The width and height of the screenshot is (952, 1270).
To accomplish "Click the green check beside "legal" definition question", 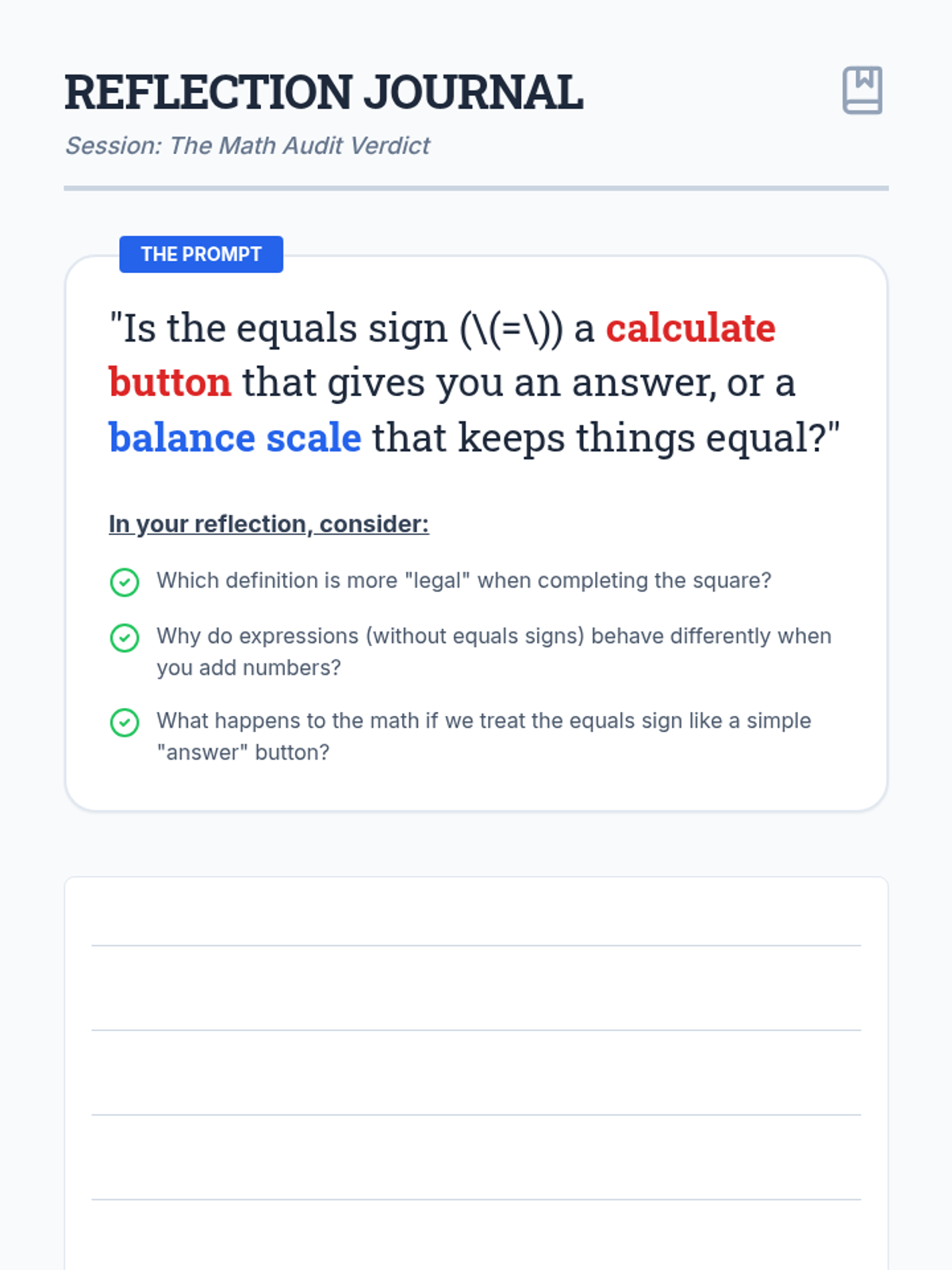I will tap(125, 582).
